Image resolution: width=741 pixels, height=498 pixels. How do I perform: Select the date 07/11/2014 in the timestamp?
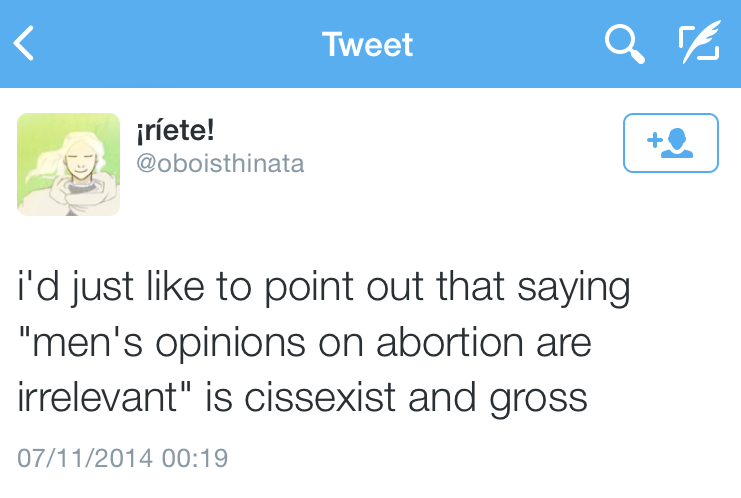[x=85, y=459]
